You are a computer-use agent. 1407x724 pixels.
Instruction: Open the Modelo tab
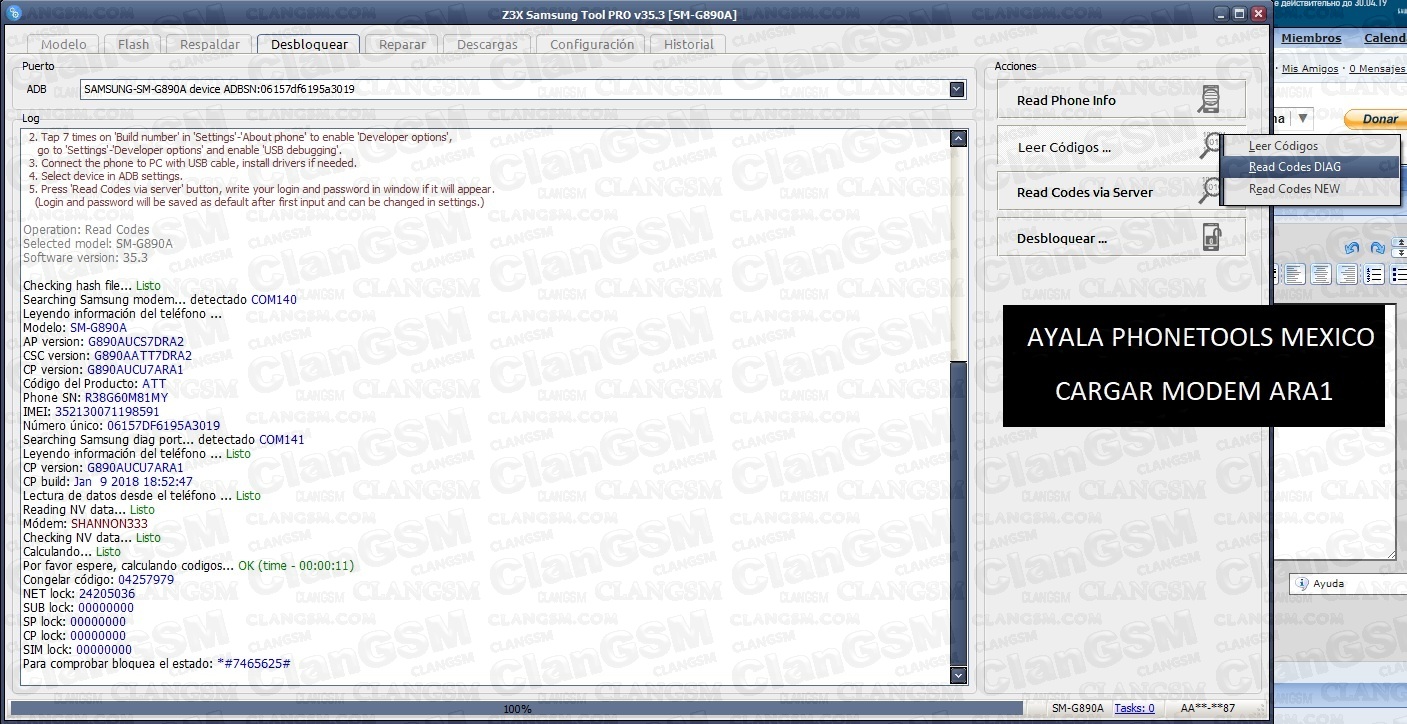click(64, 44)
